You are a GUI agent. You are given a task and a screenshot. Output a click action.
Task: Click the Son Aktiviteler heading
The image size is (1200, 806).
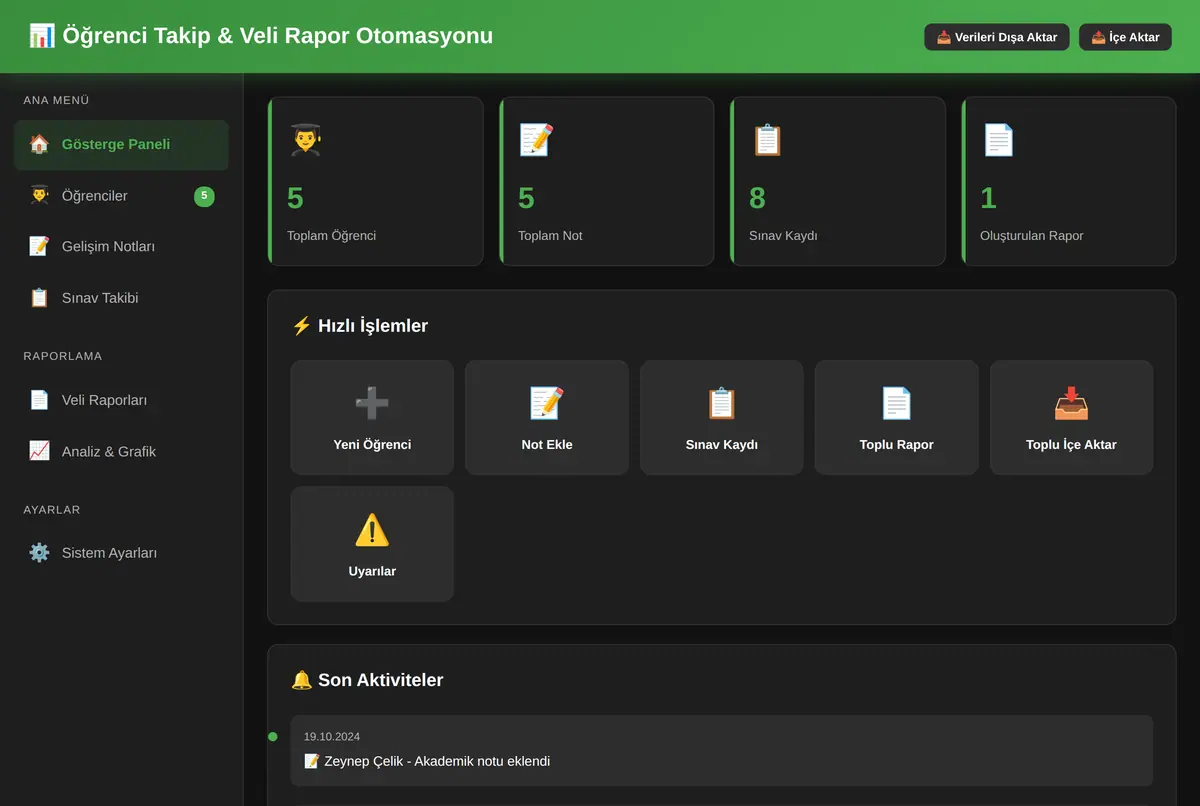coord(380,680)
